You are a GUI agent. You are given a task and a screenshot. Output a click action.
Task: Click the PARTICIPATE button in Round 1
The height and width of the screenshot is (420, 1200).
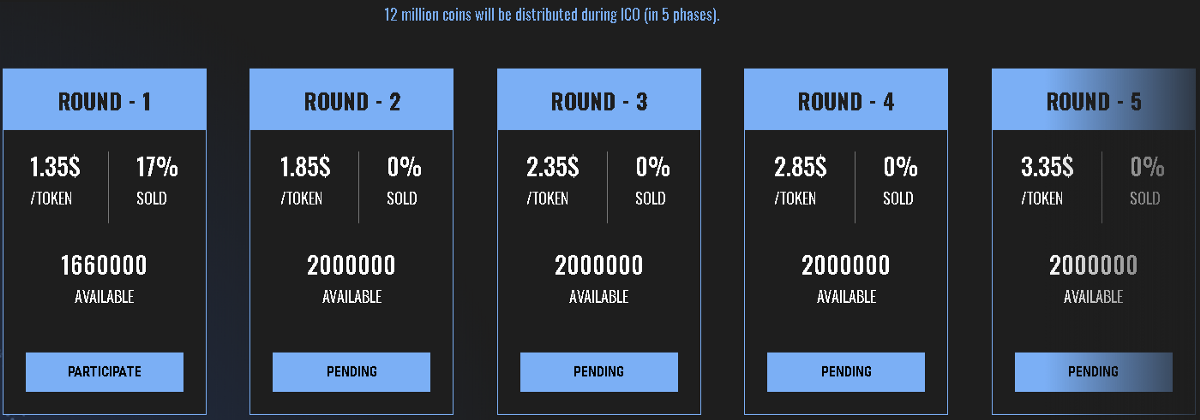pos(105,372)
